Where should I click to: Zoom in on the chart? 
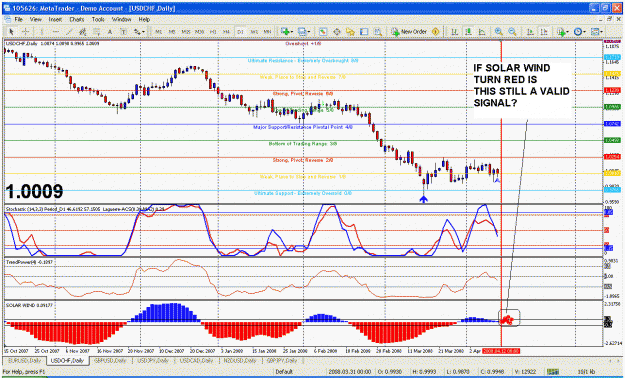499,32
